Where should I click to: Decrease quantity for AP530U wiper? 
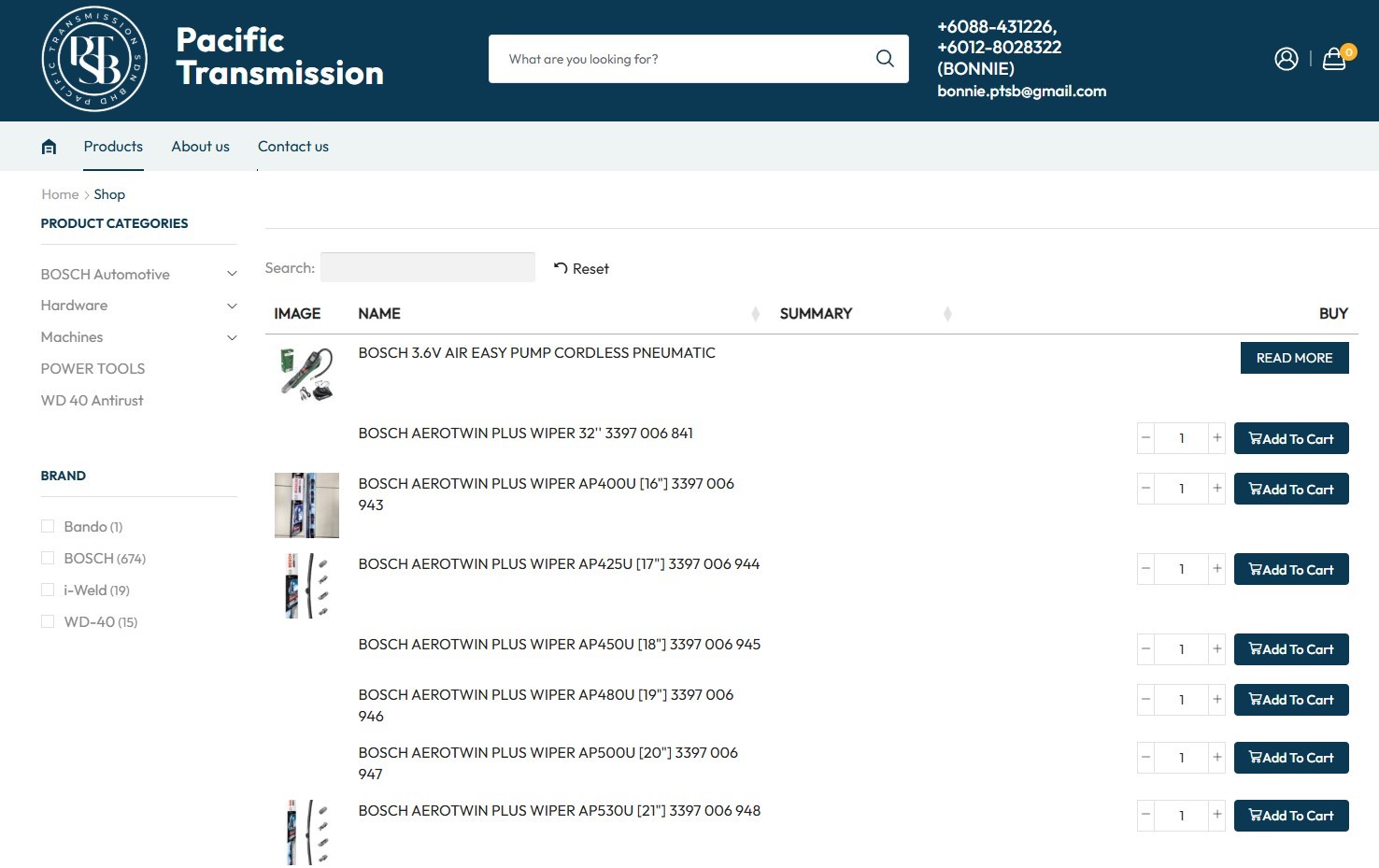pos(1146,816)
